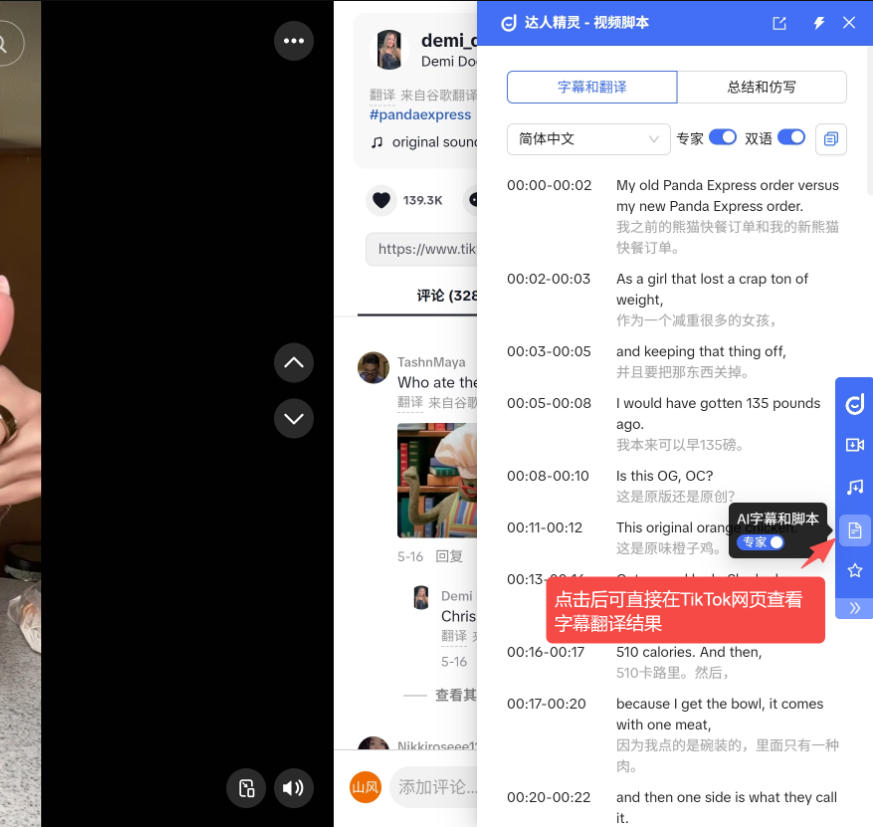873x827 pixels.
Task: Click the video URL field starting https://www.tik
Action: (x=421, y=249)
